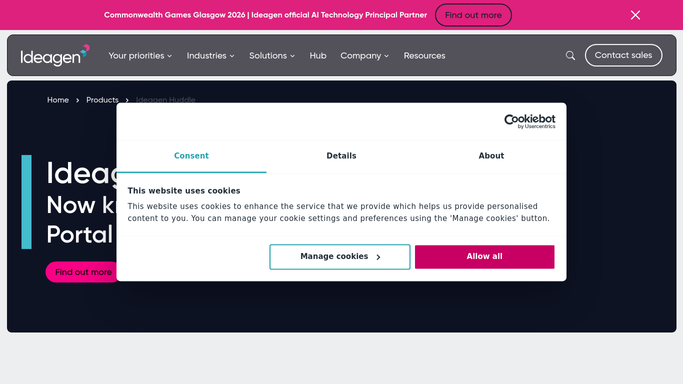This screenshot has width=683, height=384.
Task: Select the Consent tab
Action: (x=191, y=156)
